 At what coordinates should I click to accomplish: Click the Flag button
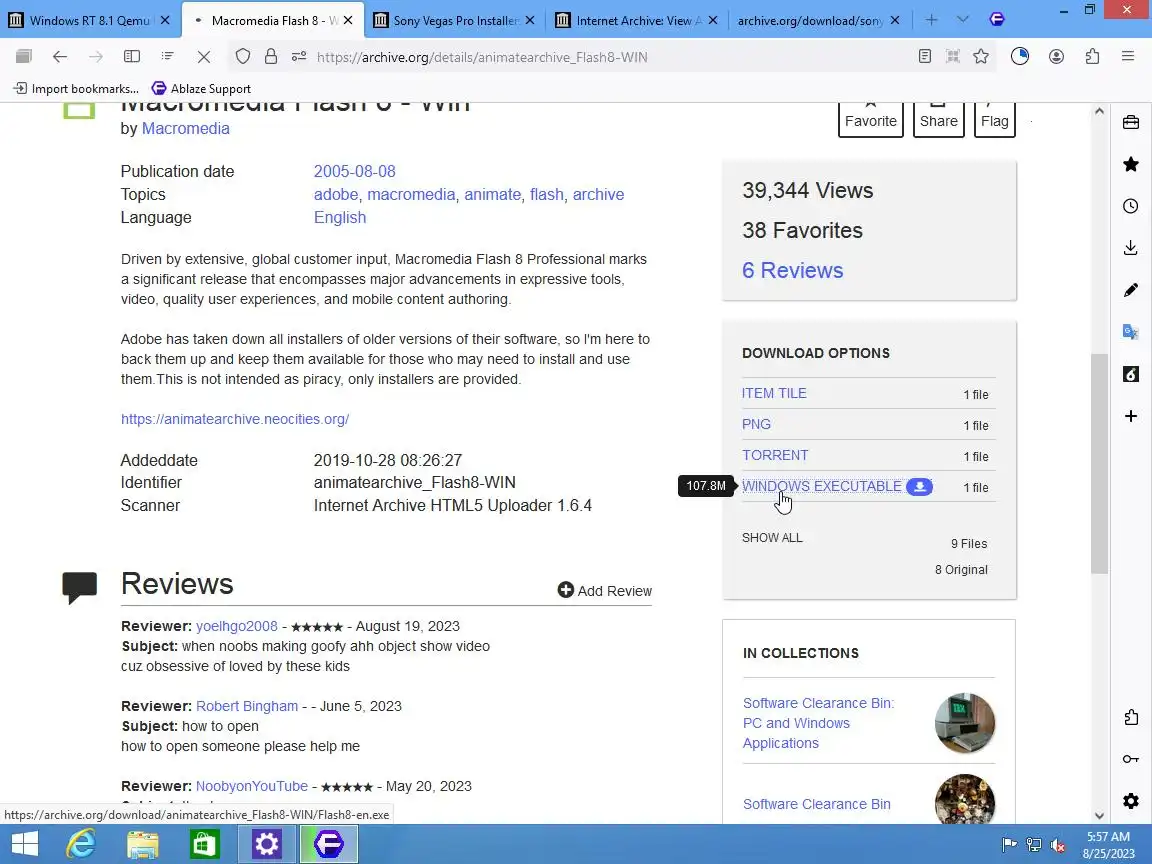(x=995, y=118)
